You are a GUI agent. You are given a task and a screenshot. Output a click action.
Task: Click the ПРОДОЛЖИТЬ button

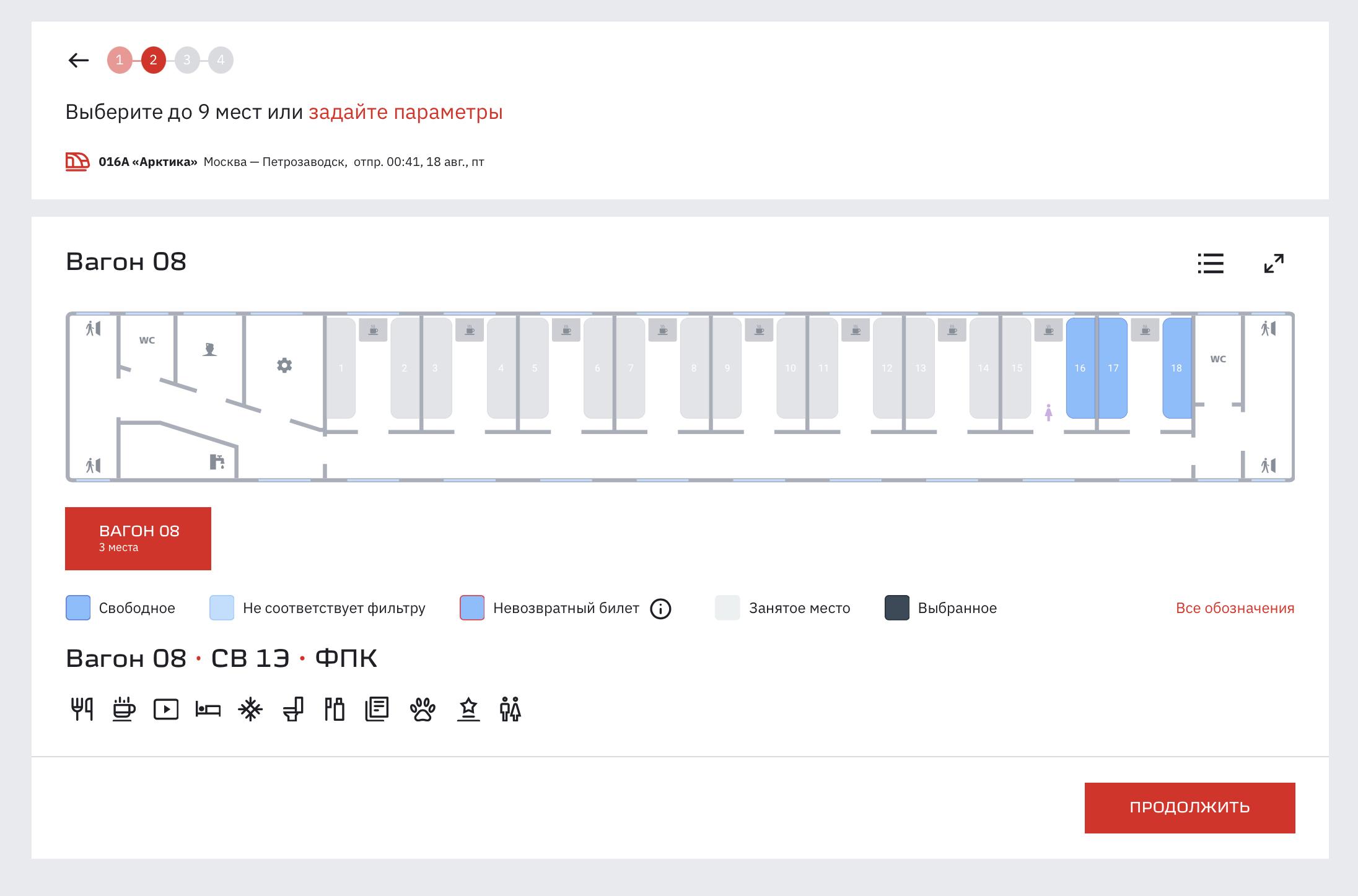click(1189, 807)
